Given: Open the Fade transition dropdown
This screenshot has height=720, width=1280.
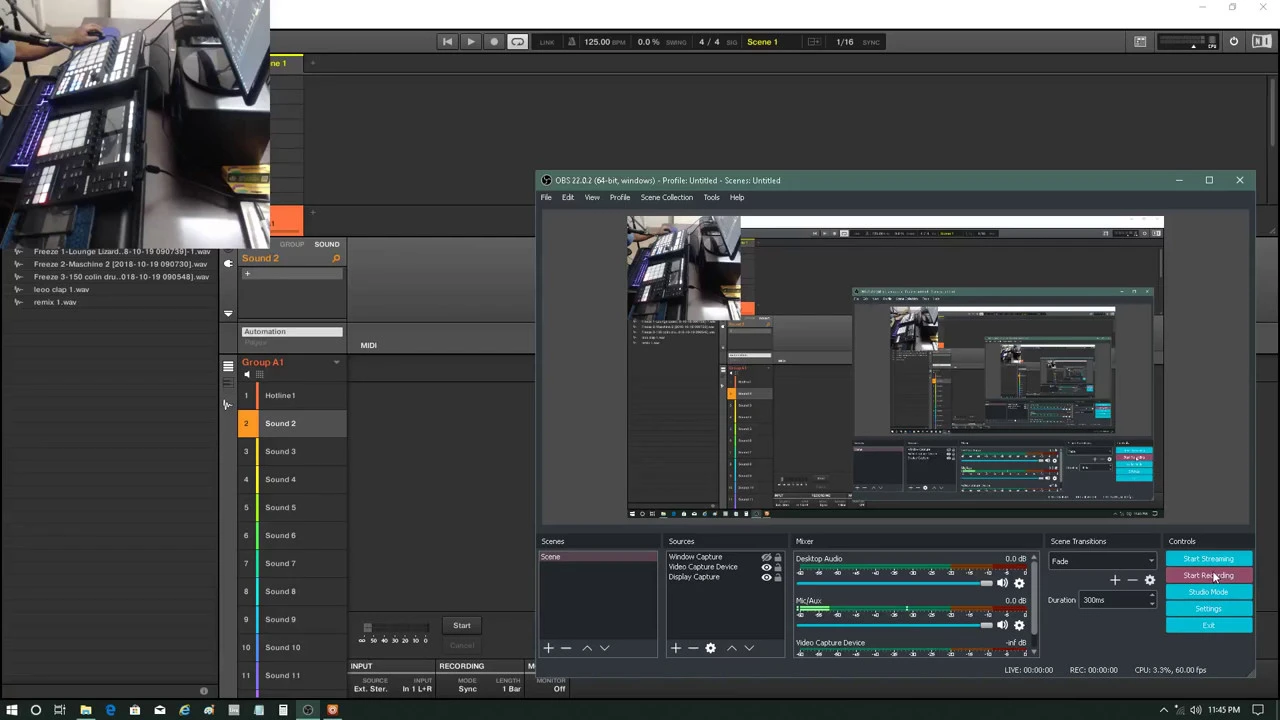Looking at the screenshot, I should (x=1101, y=561).
